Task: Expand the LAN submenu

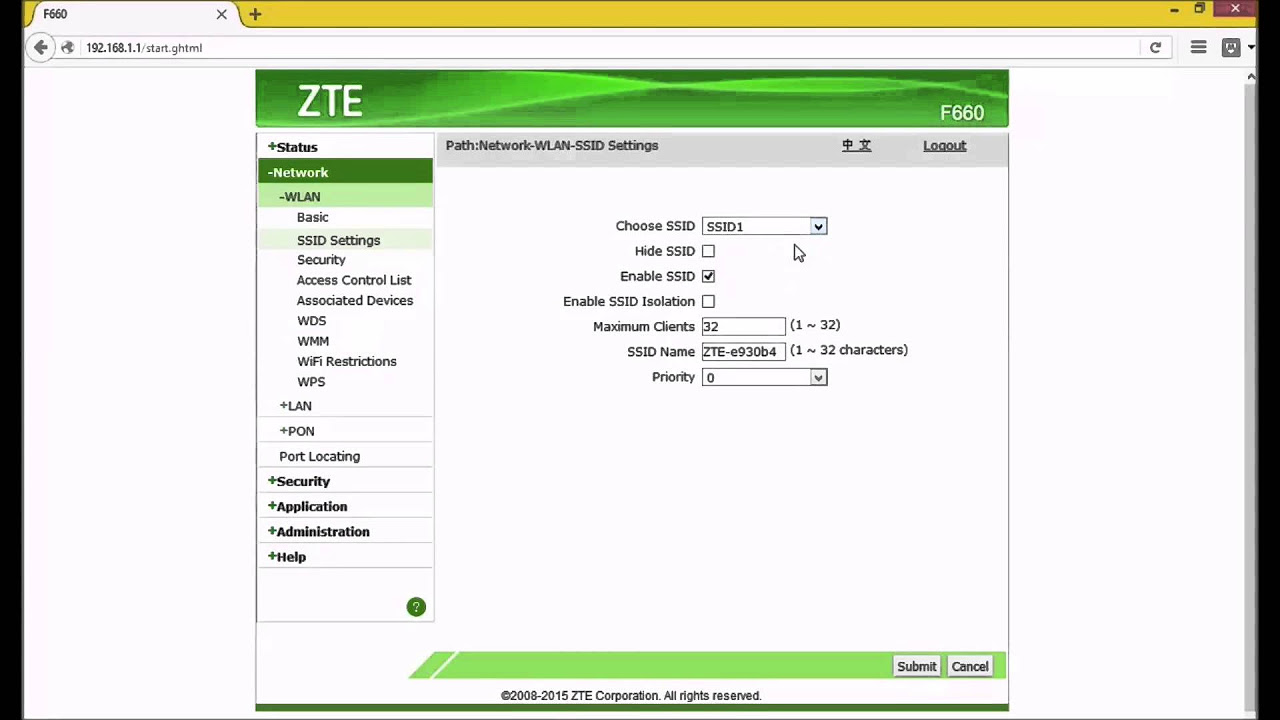Action: tap(296, 406)
